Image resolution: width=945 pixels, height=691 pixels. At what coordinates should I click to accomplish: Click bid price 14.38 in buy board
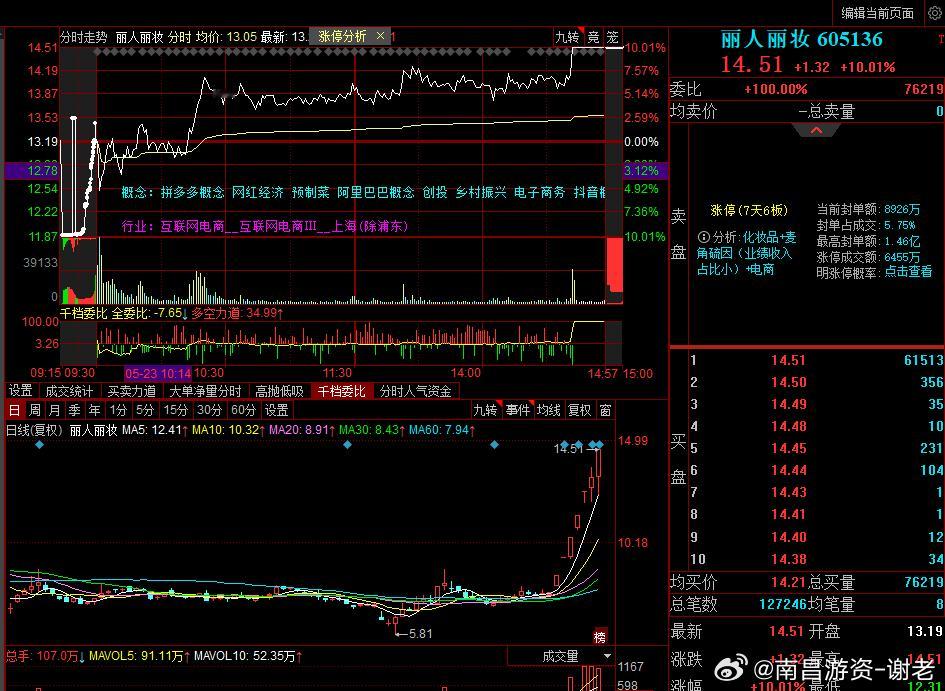[788, 559]
